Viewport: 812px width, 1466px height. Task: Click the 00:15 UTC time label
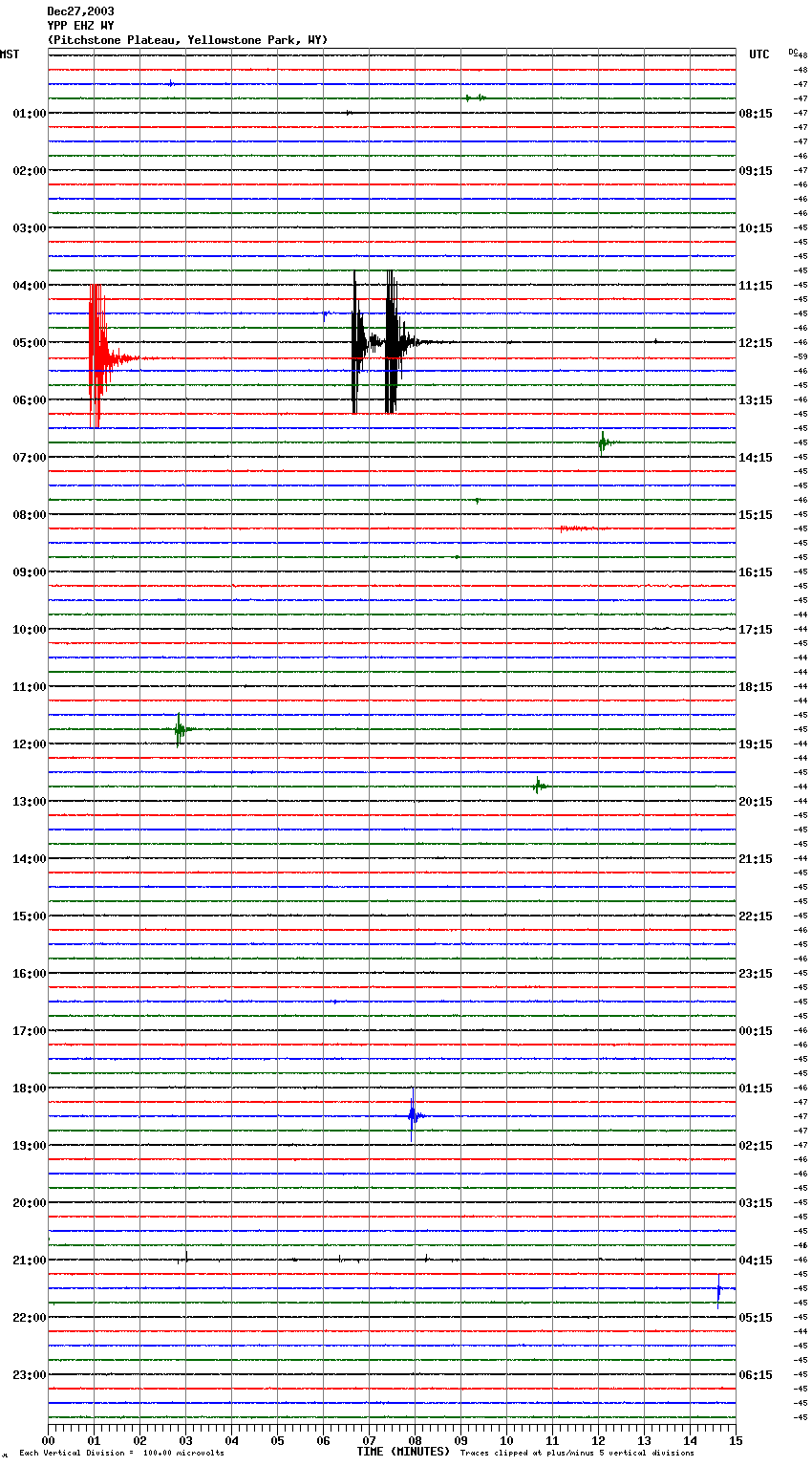[x=756, y=1031]
